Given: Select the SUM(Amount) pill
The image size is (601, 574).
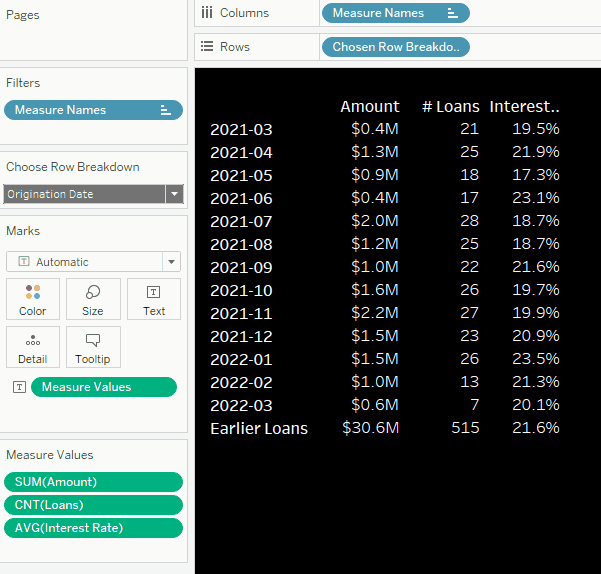Looking at the screenshot, I should 93,482.
